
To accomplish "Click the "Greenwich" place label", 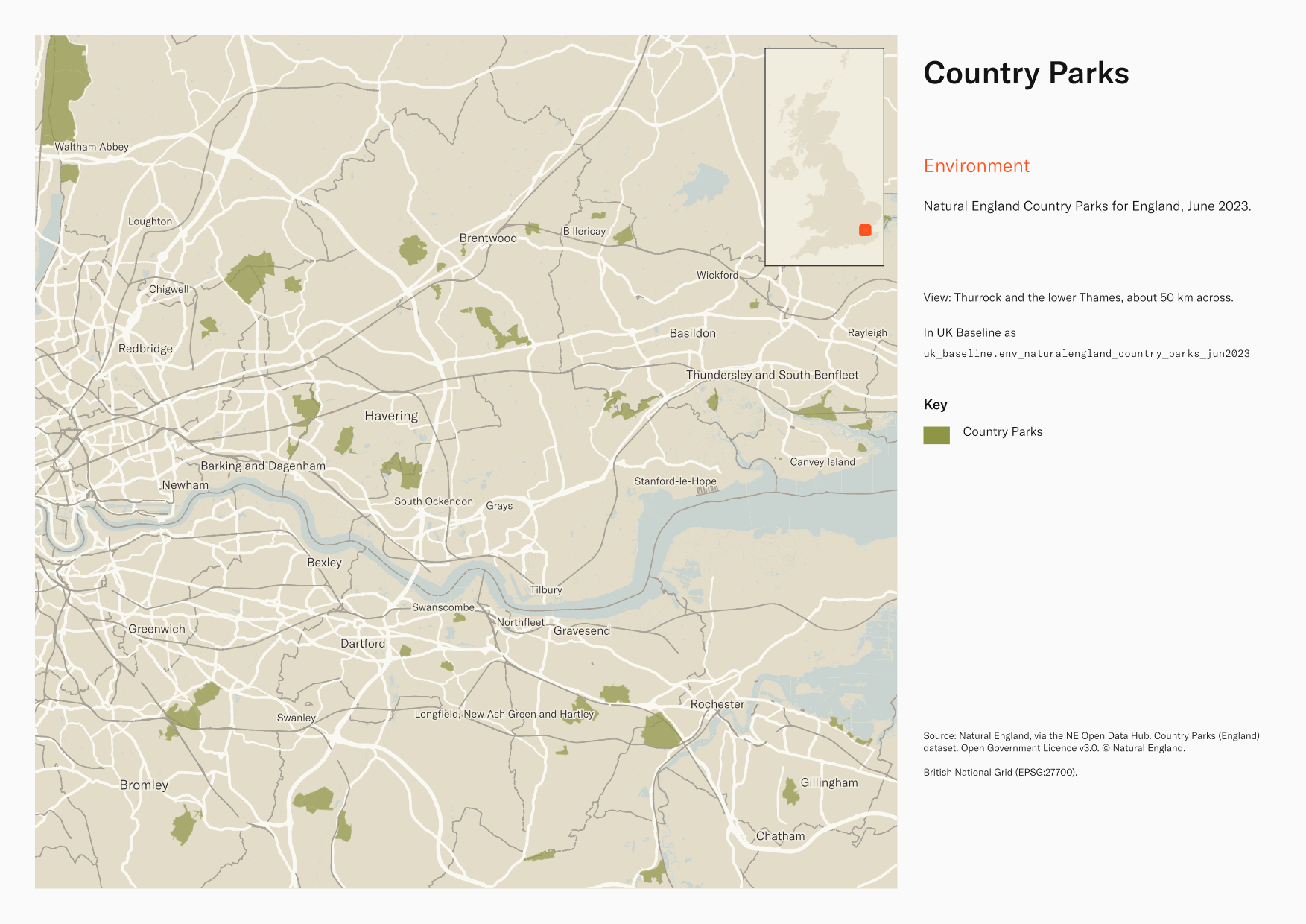I will tap(156, 630).
